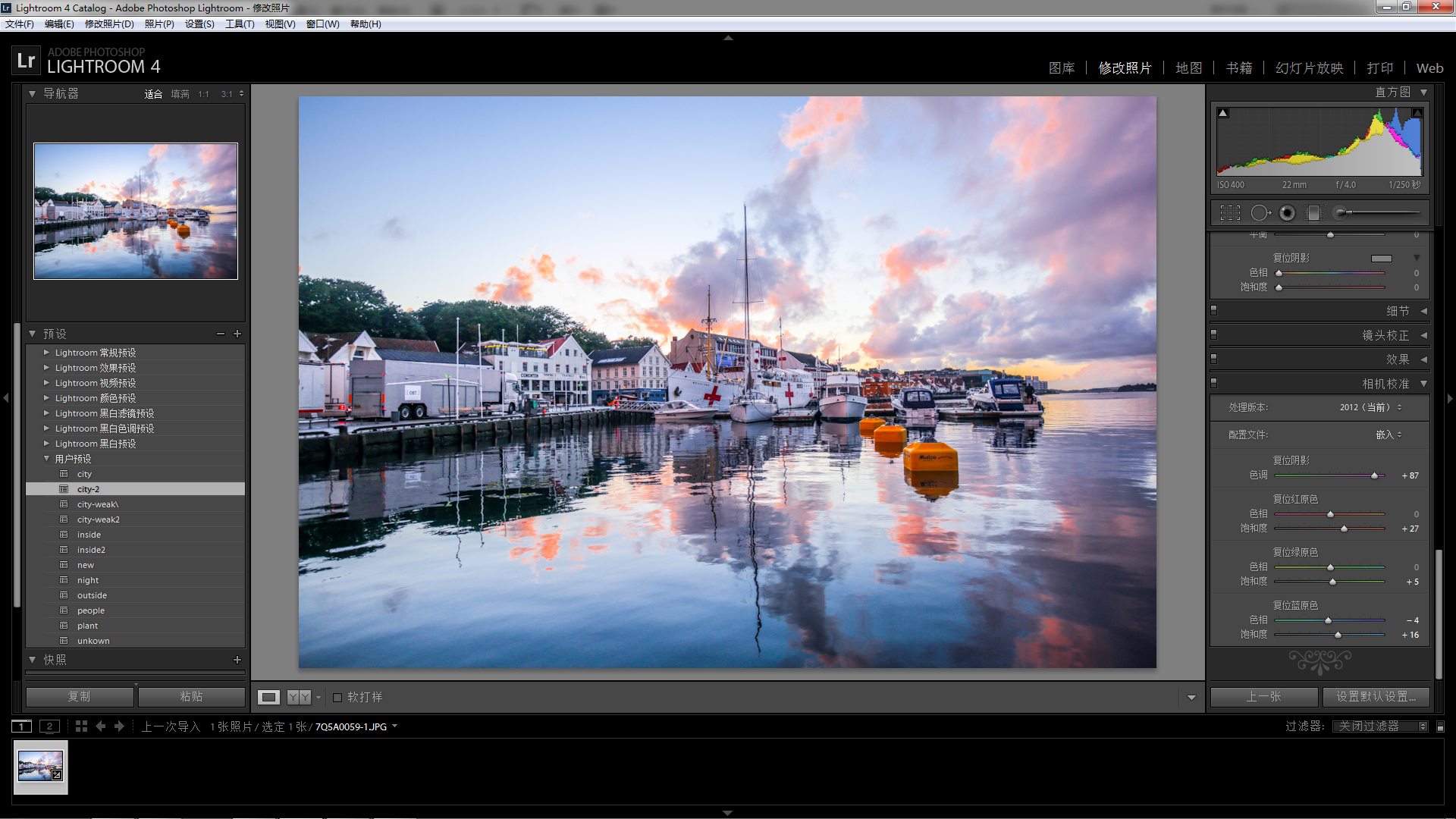Expand the 效果 panel
This screenshot has width=1456, height=819.
point(1398,359)
